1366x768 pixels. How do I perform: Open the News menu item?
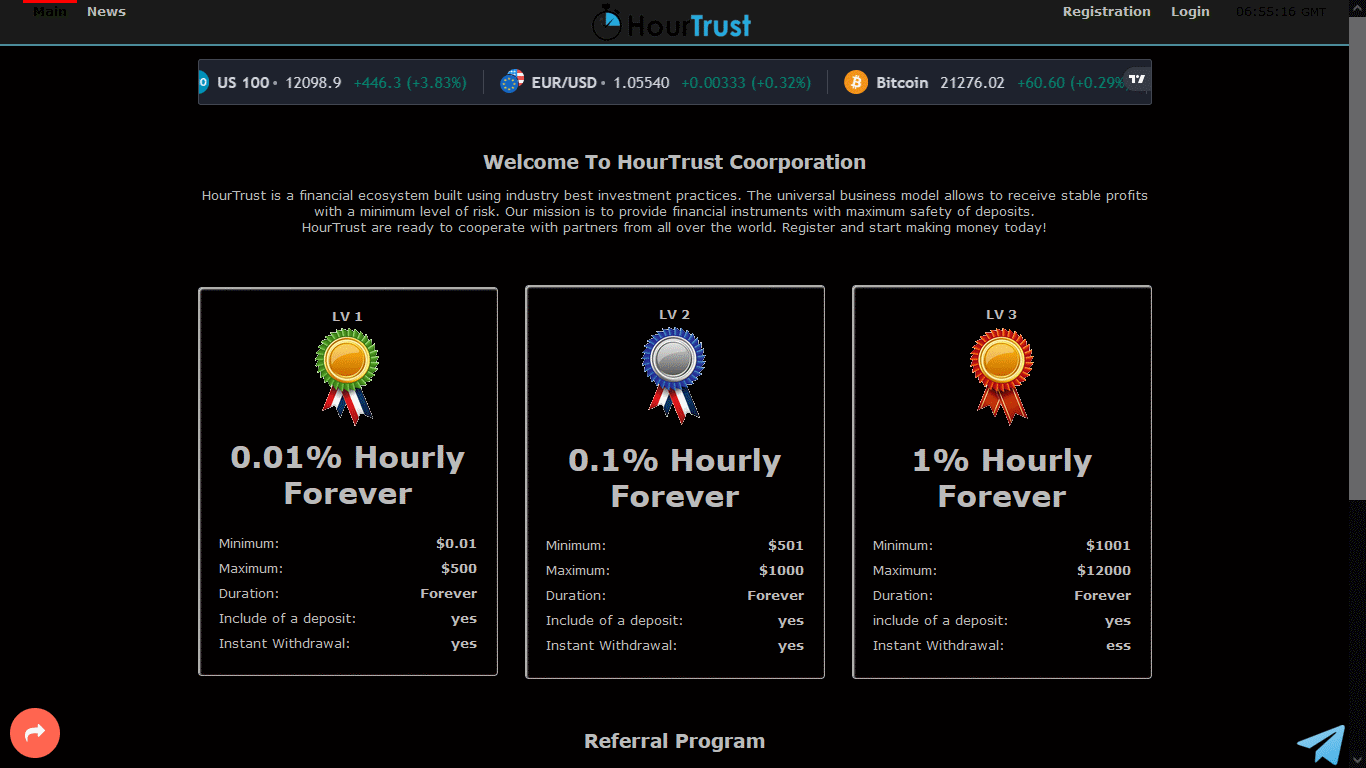(x=106, y=12)
